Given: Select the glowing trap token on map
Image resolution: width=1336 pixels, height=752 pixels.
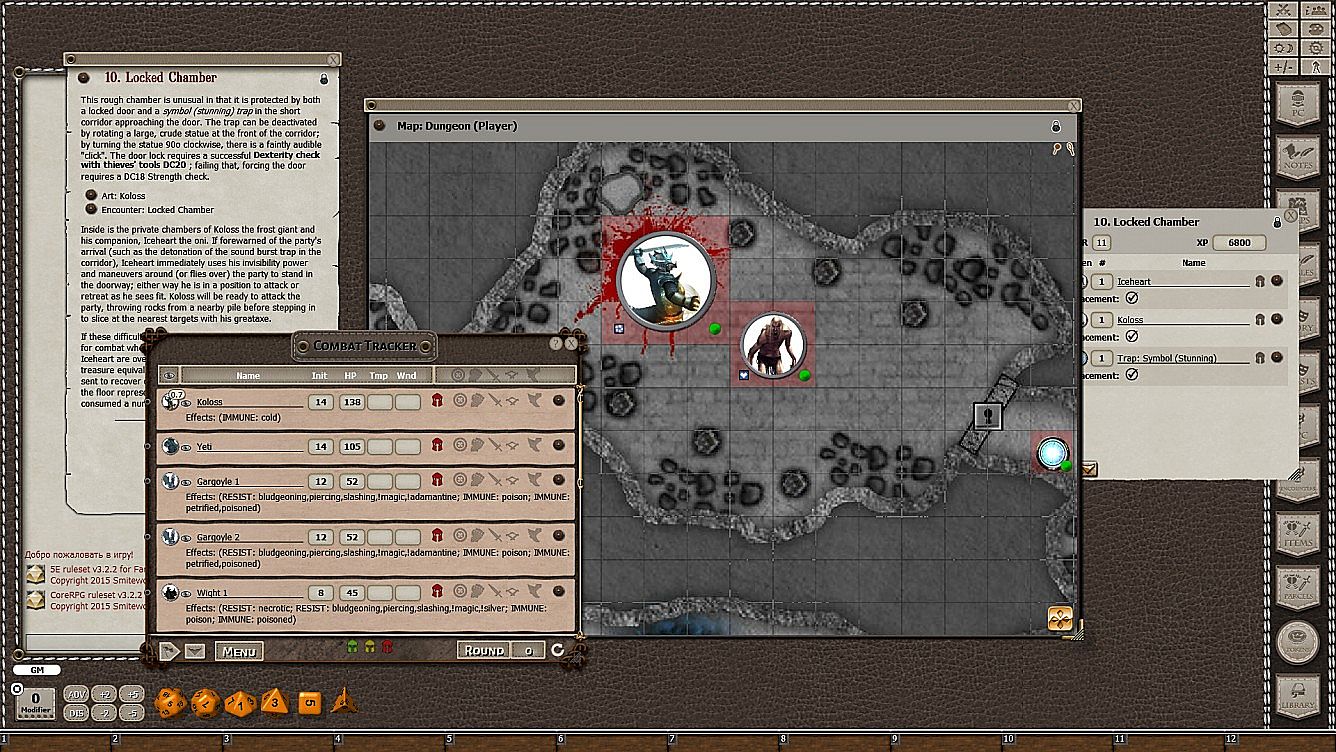Looking at the screenshot, I should pos(1053,454).
